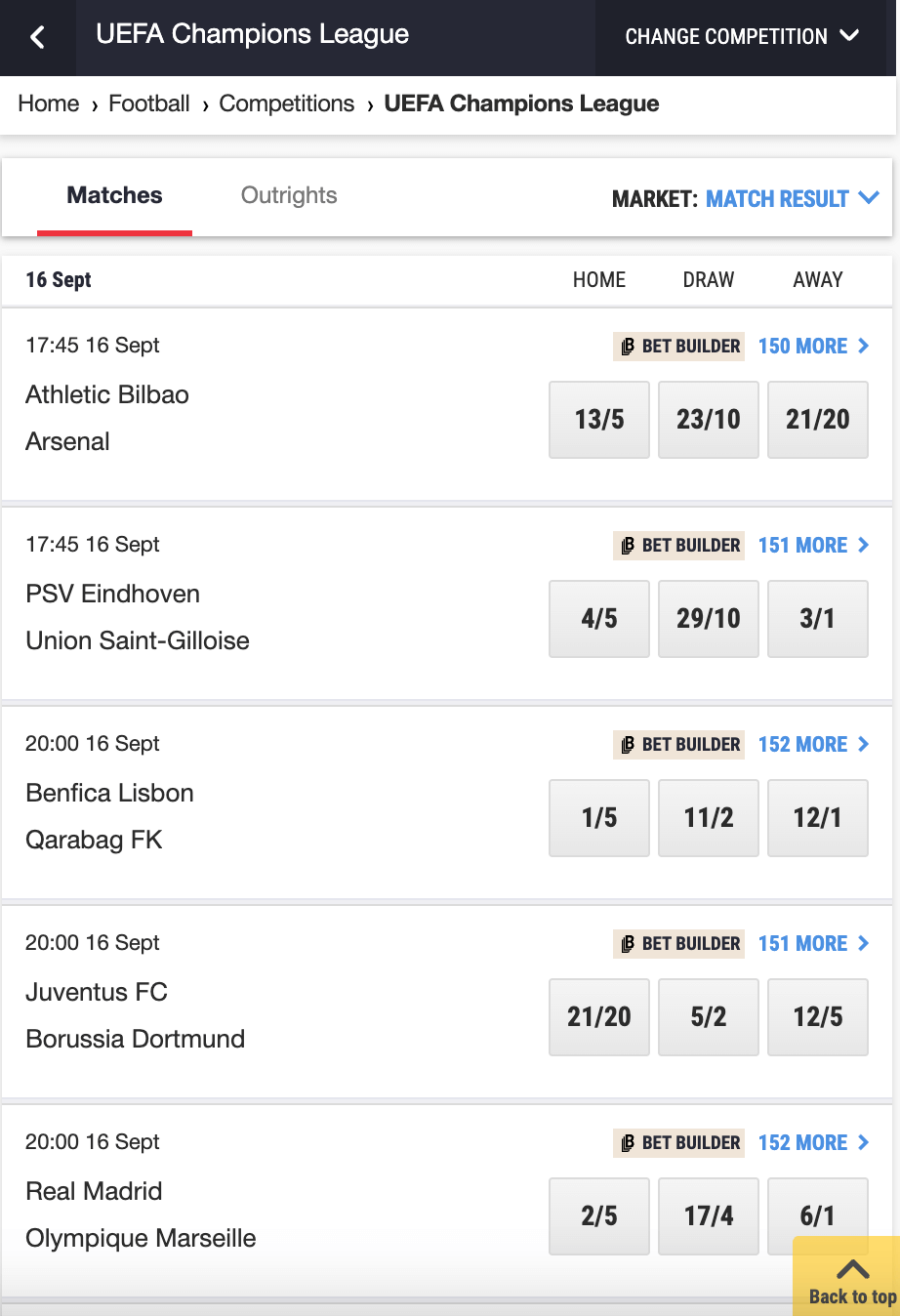Open Bet Builder for Athletic Bilbao vs Arsenal
Viewport: 900px width, 1316px height.
click(x=679, y=346)
